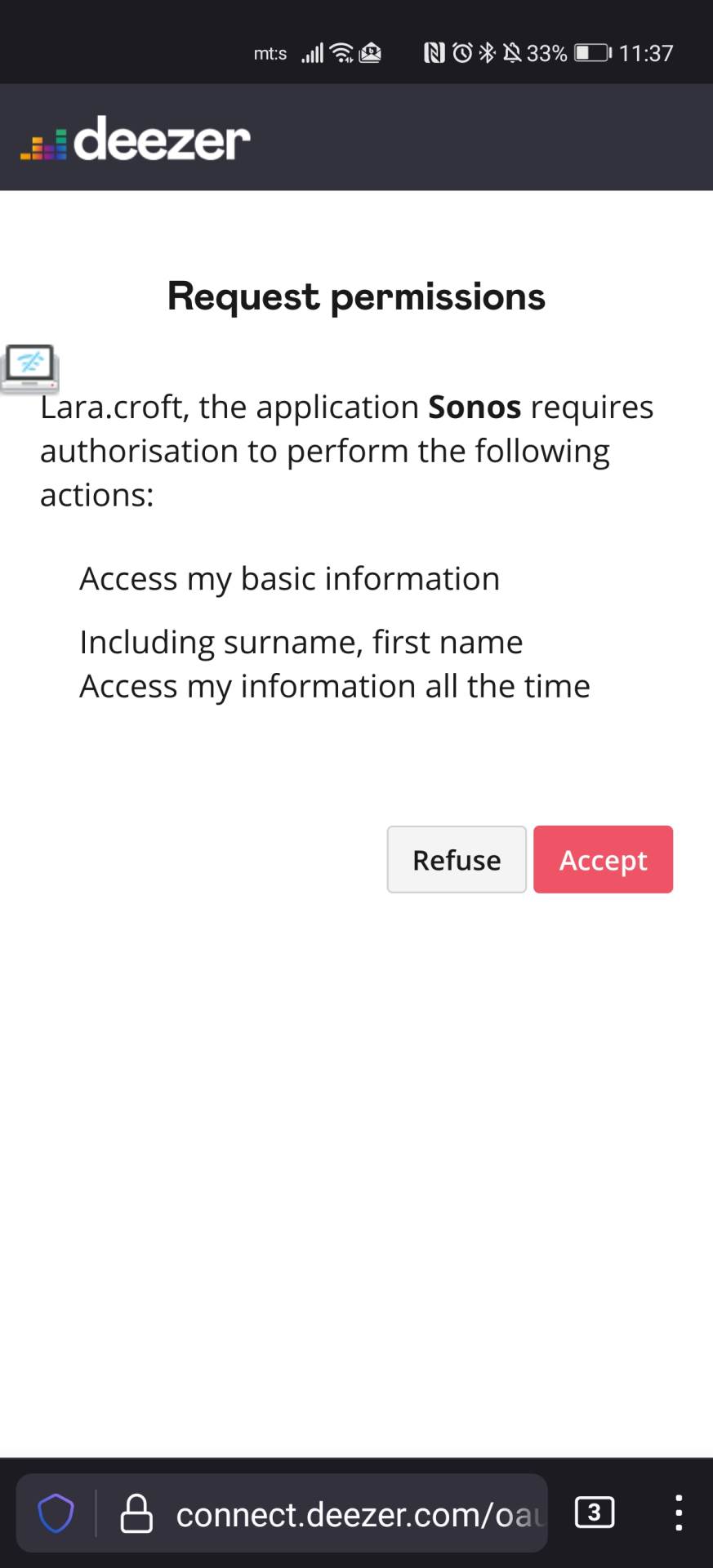Viewport: 713px width, 1568px height.
Task: Tap the alarm clock status icon
Action: [462, 53]
